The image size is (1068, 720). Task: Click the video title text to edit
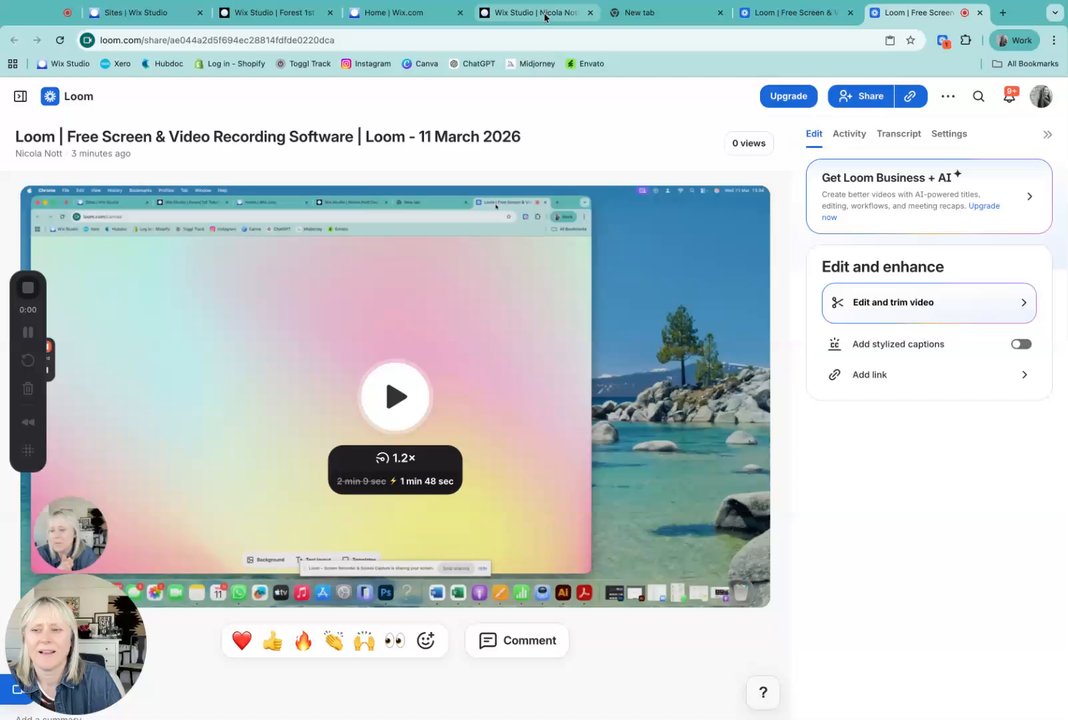click(x=268, y=136)
